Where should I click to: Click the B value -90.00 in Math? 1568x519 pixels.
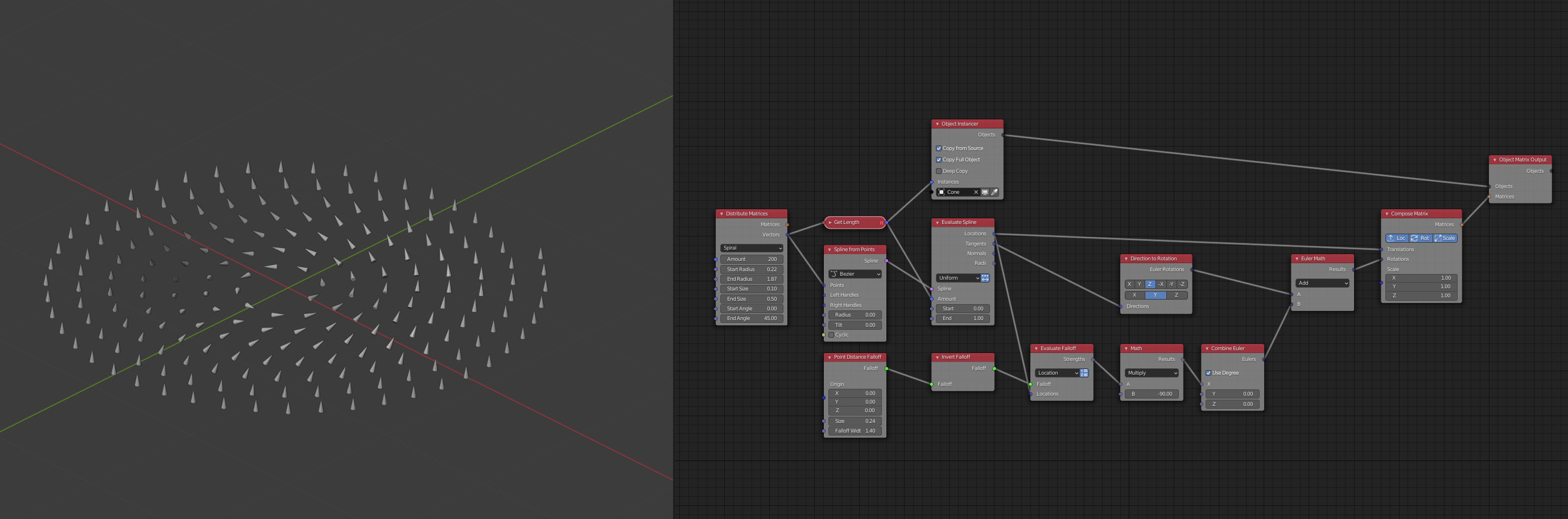[x=1151, y=395]
